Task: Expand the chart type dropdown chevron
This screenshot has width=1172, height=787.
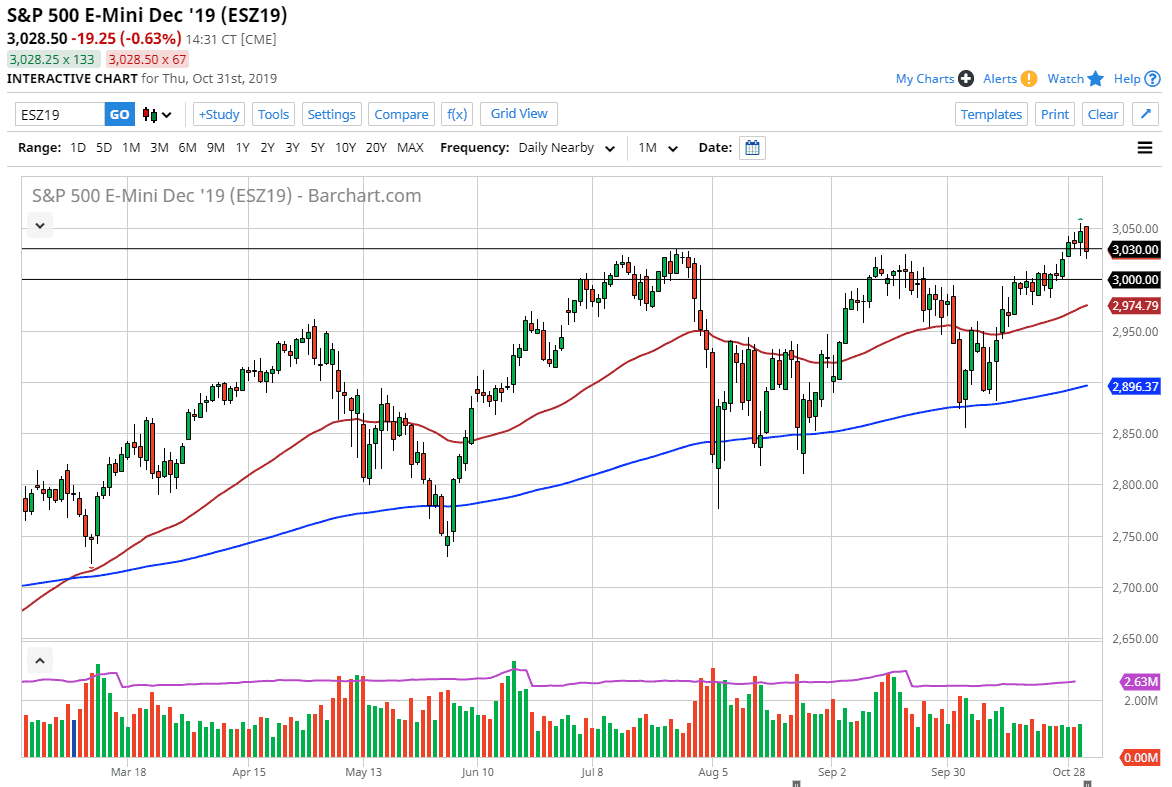Action: coord(164,114)
